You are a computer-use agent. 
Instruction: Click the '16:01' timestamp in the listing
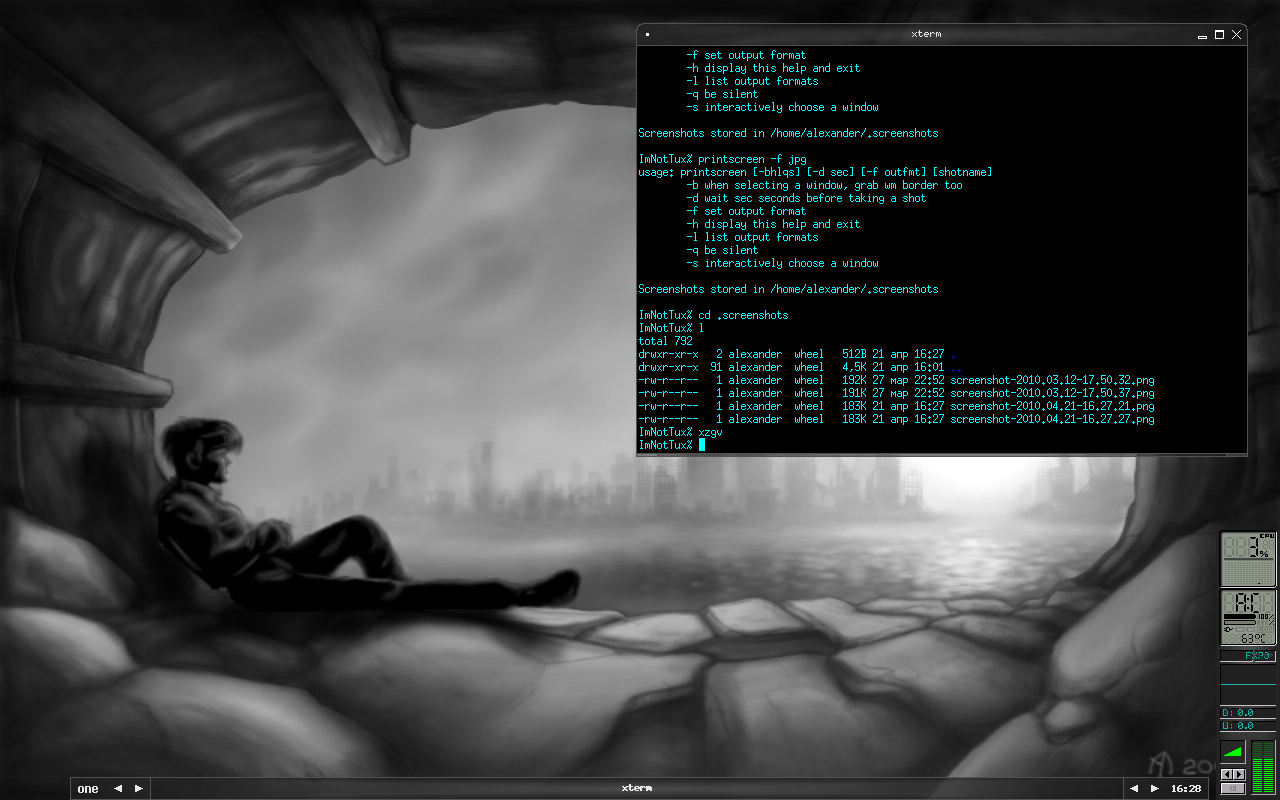click(929, 367)
